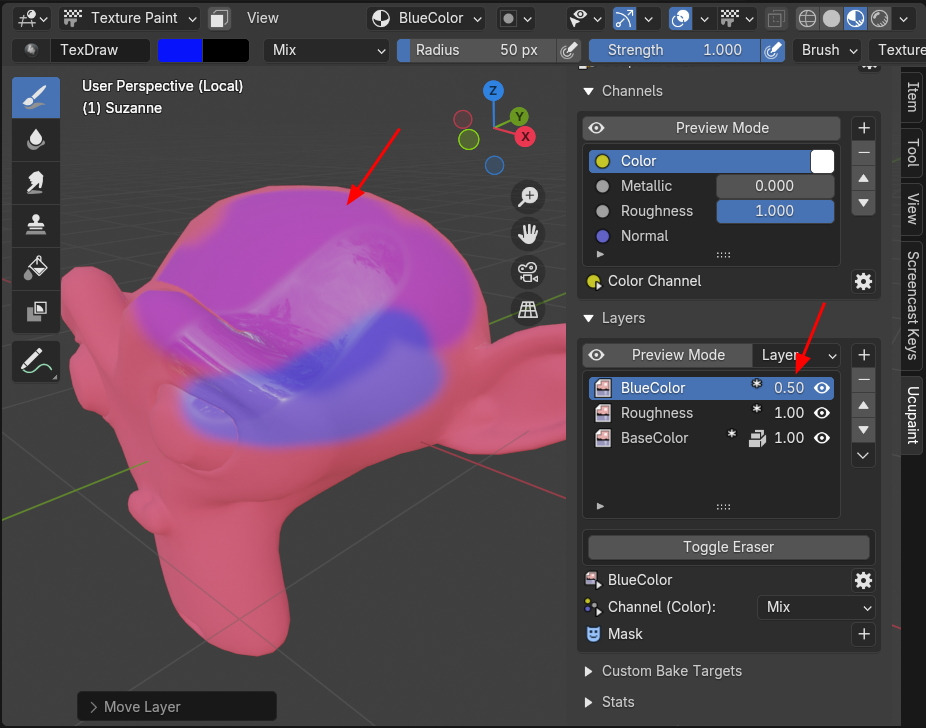Switch to the Tool sidebar tab
The width and height of the screenshot is (926, 728).
tap(912, 154)
